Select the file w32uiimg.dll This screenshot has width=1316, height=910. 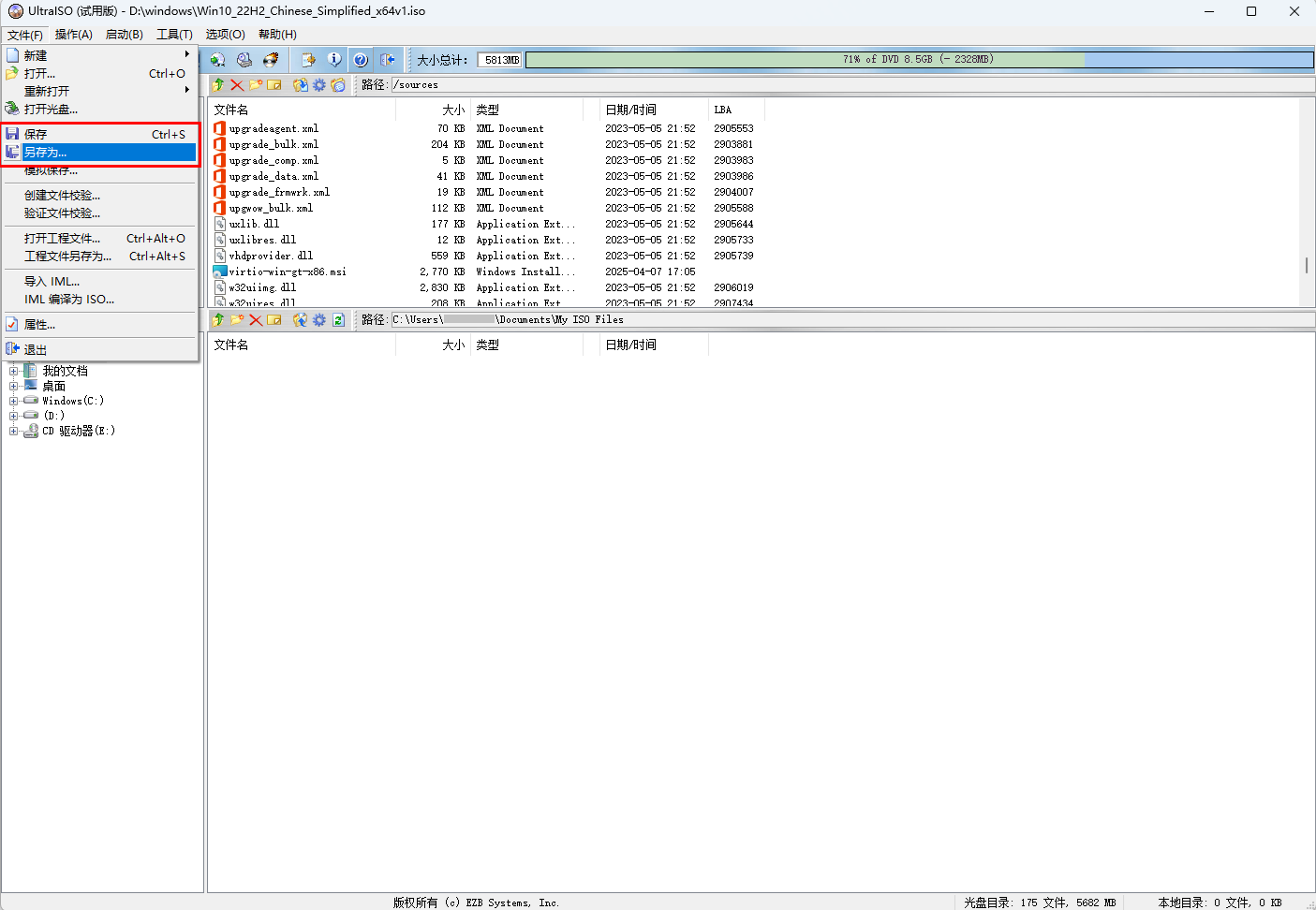[262, 287]
